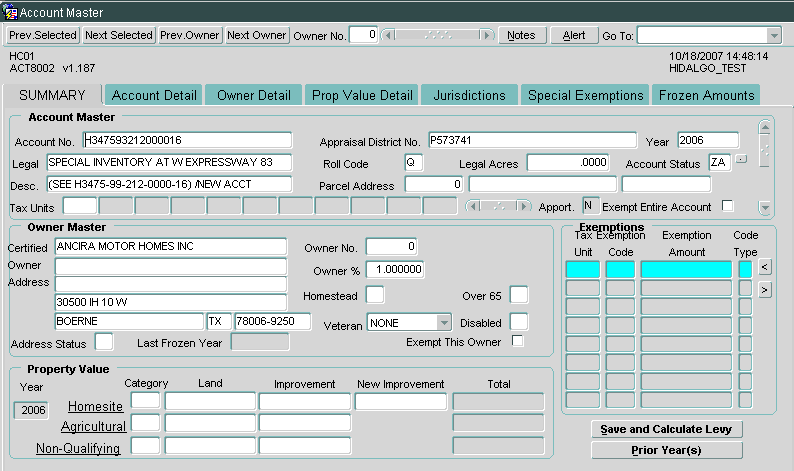Click the Owner No. scrollbar right arrow
Image resolution: width=794 pixels, height=471 pixels.
click(486, 35)
